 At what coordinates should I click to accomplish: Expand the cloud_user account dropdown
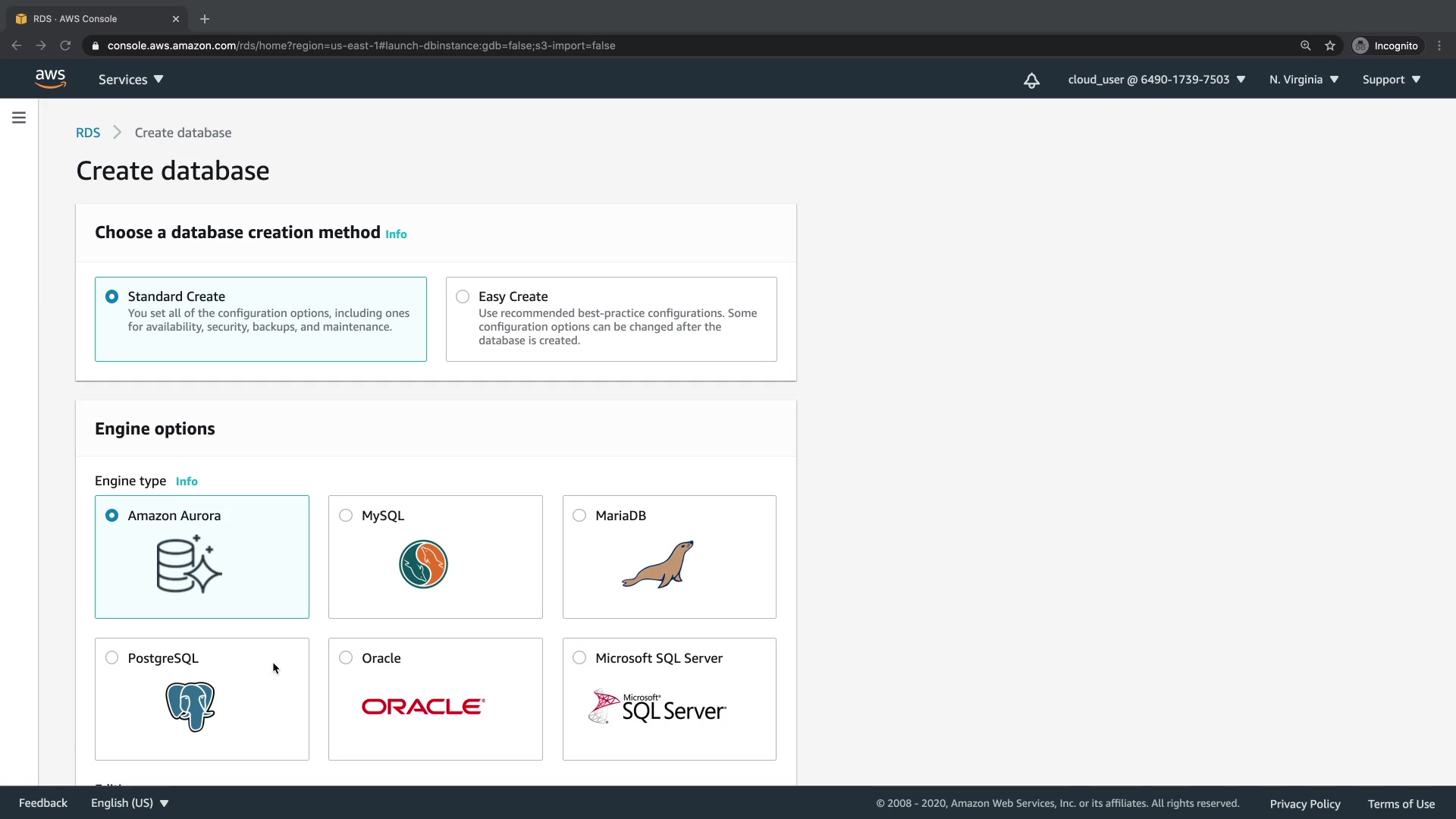pyautogui.click(x=1156, y=80)
